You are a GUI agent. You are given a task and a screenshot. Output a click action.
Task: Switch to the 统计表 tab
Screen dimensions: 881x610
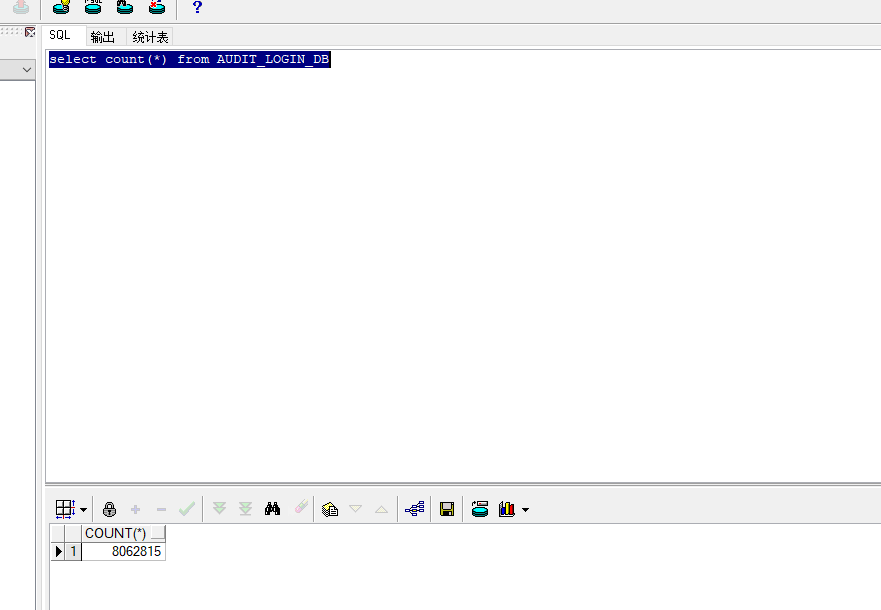point(150,37)
